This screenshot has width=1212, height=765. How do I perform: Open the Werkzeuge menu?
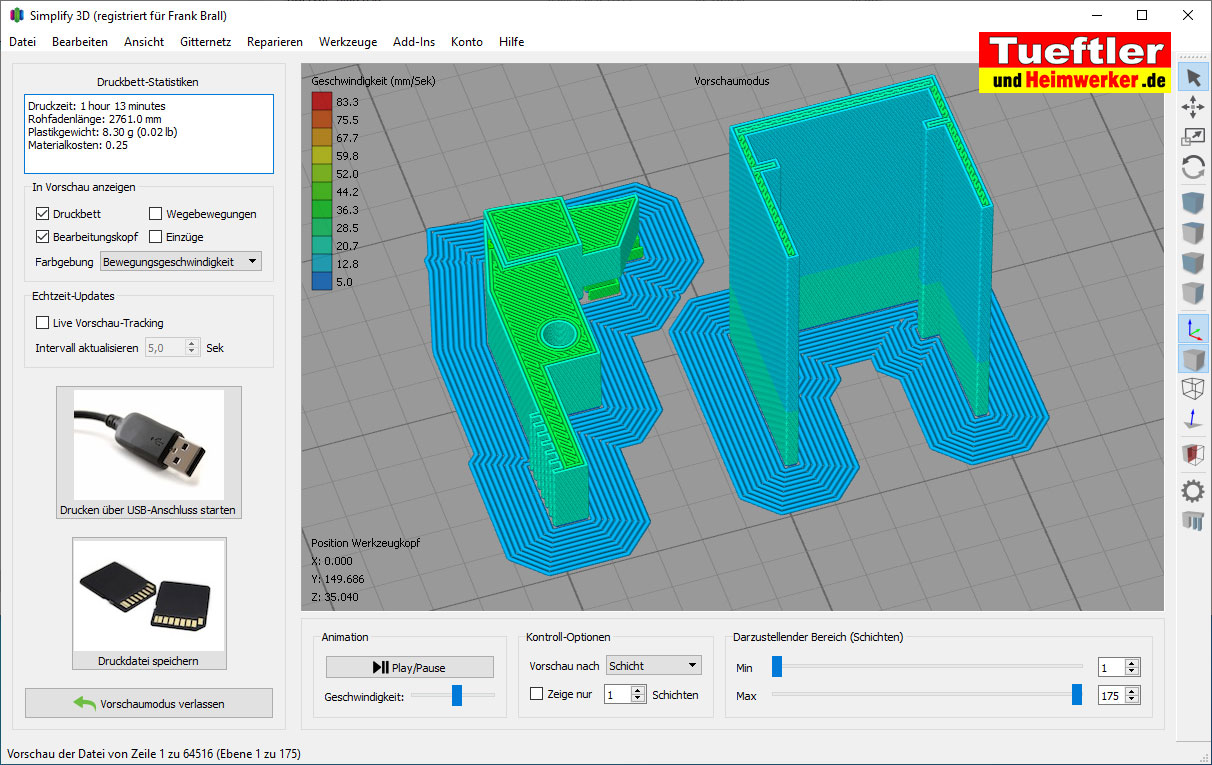tap(348, 42)
